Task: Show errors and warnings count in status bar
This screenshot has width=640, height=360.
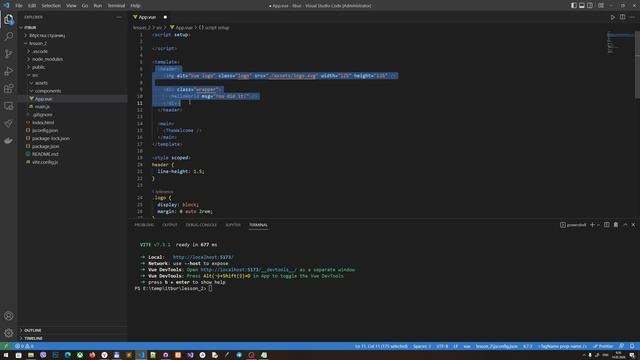Action: [24, 346]
